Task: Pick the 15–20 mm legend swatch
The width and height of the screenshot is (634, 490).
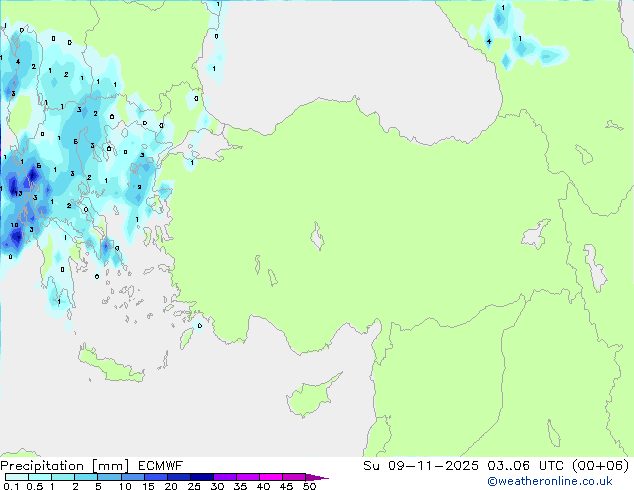Action: pyautogui.click(x=156, y=477)
